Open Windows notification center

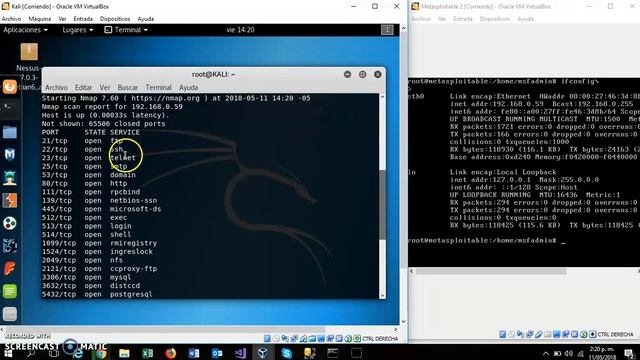(x=629, y=353)
